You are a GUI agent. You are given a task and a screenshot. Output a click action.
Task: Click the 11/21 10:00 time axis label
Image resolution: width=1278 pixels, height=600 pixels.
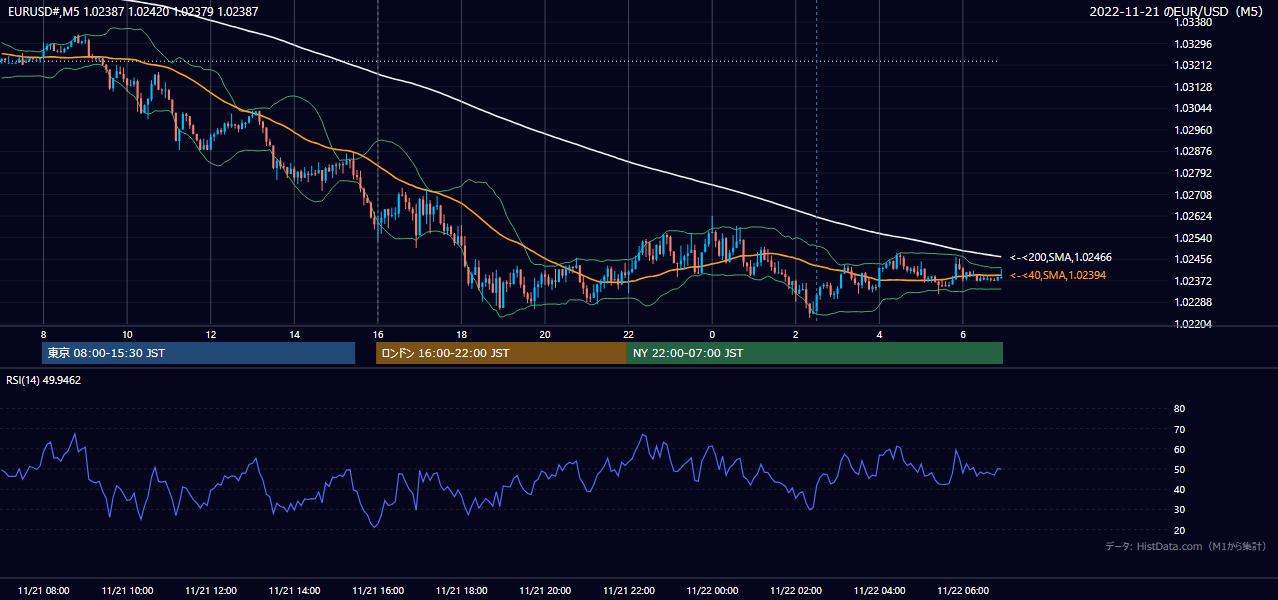(127, 591)
